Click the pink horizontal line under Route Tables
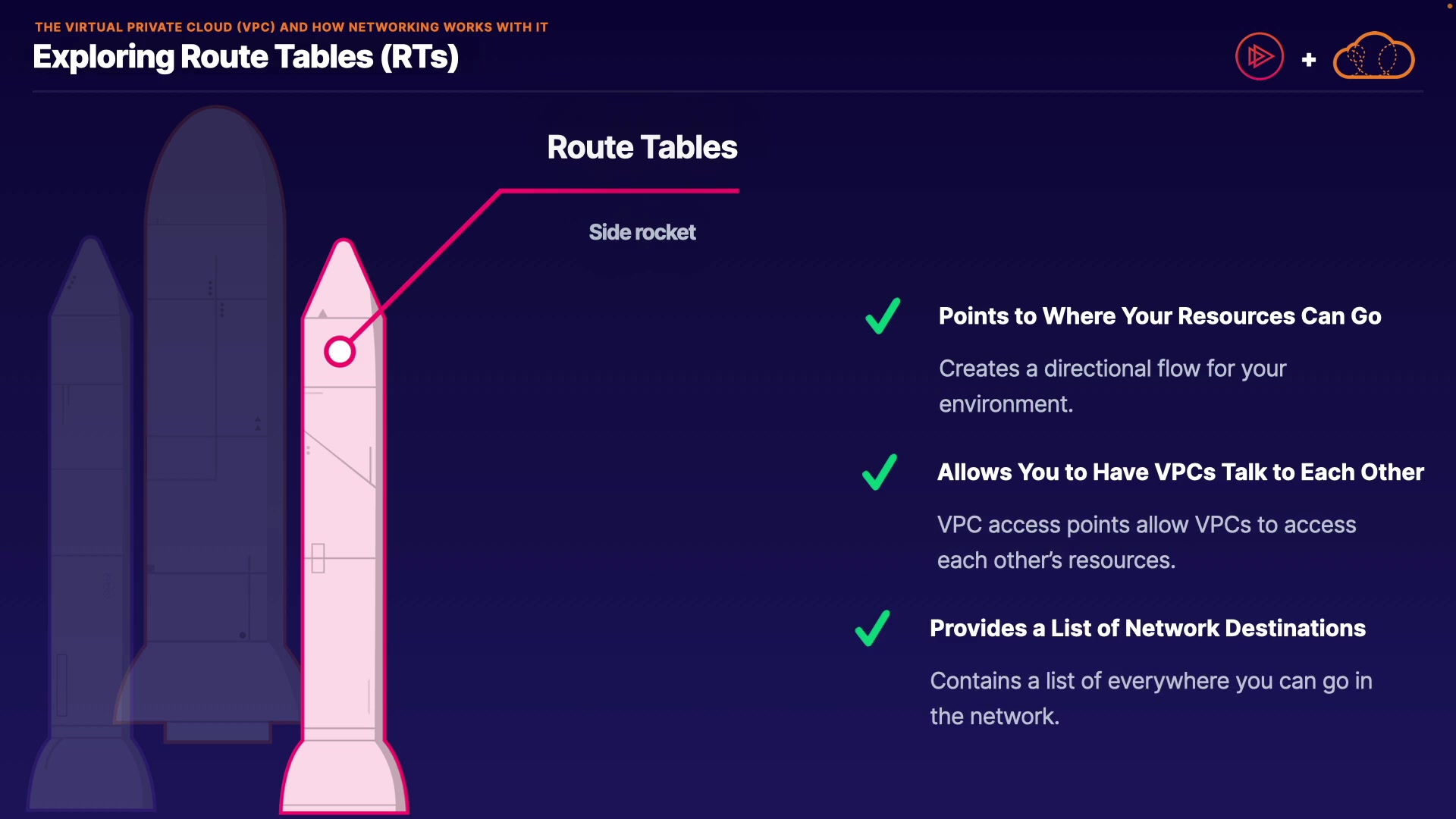This screenshot has height=819, width=1456. pos(620,191)
